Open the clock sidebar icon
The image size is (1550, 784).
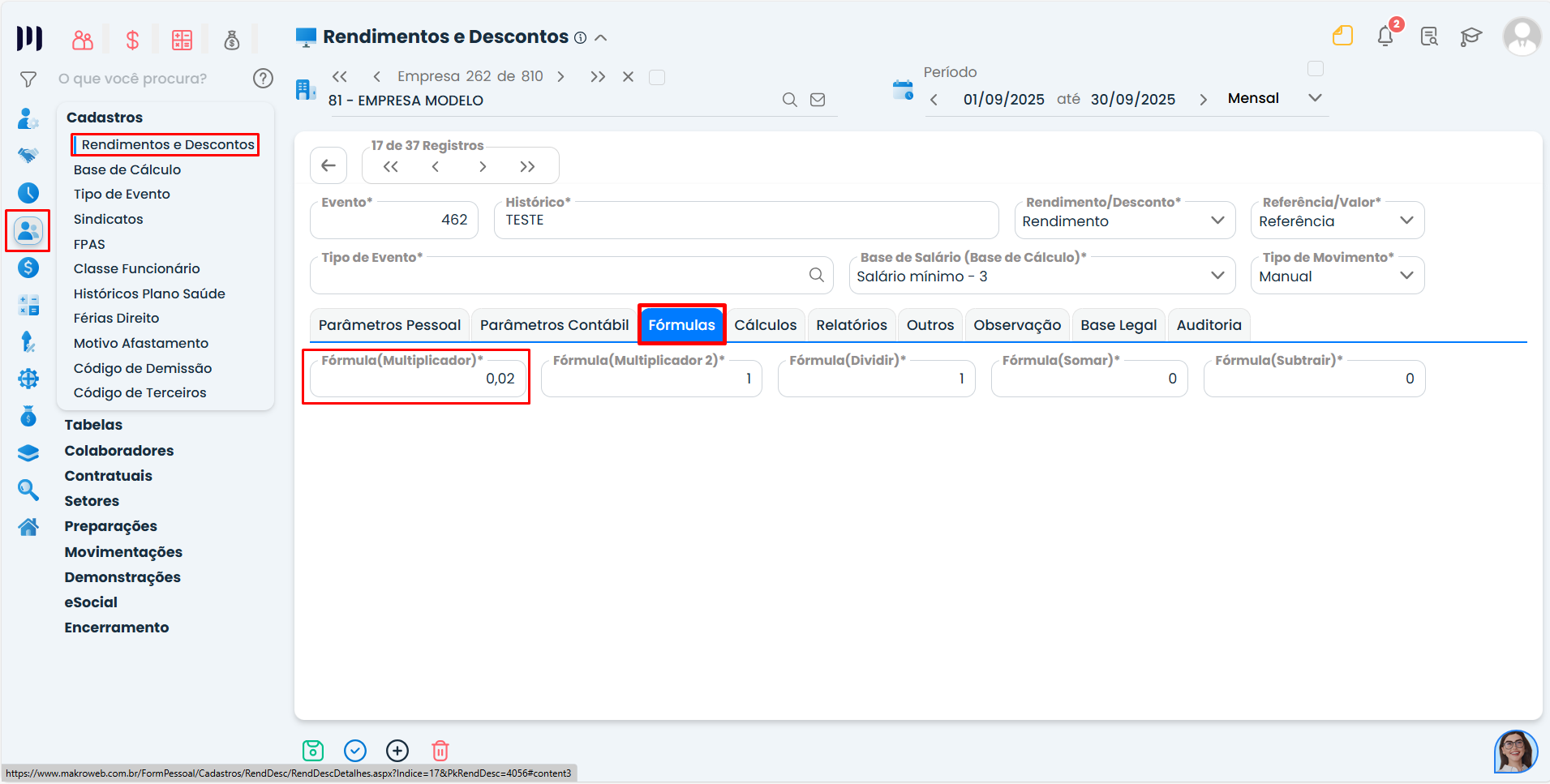pyautogui.click(x=28, y=192)
